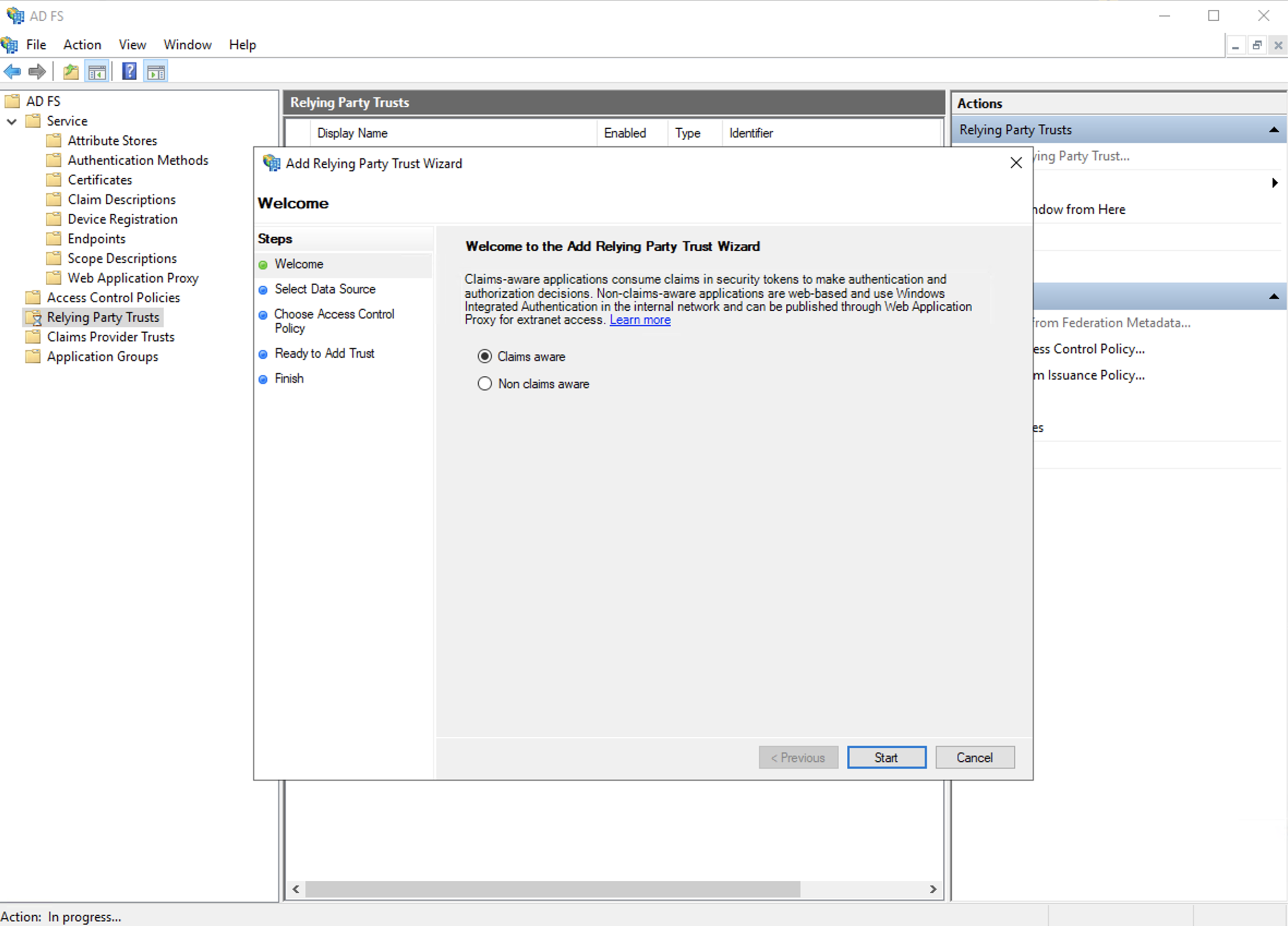Click the disabled Previous button

(x=798, y=757)
